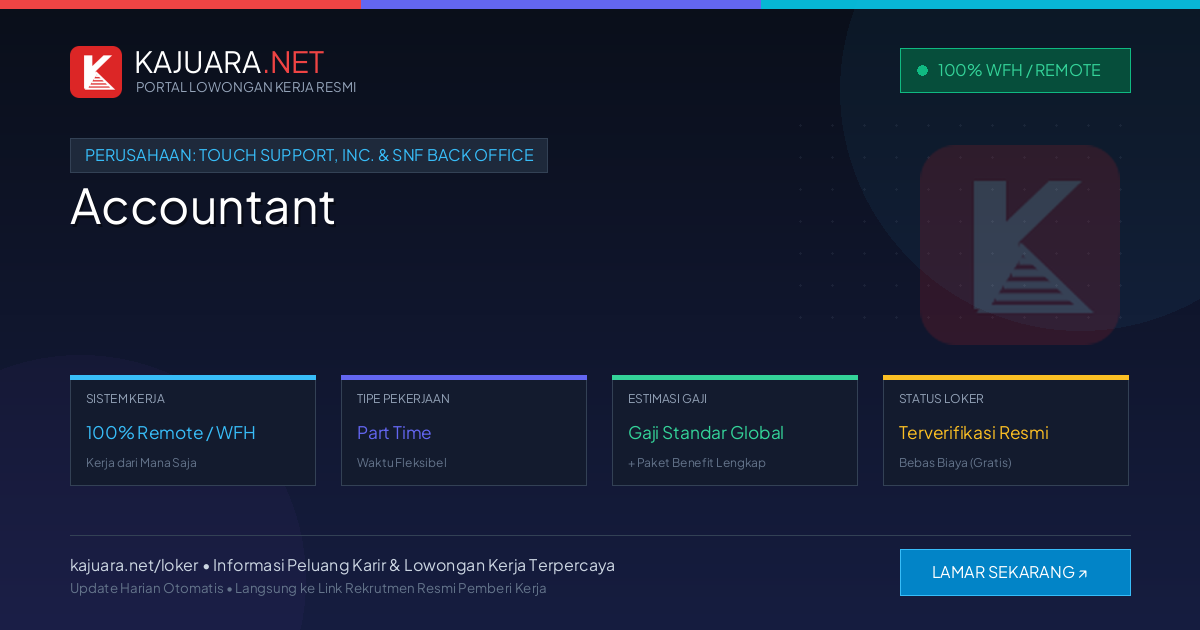Click the Bebas Biaya (Gratis) caption
Screen dimensions: 1200x630
tap(955, 463)
